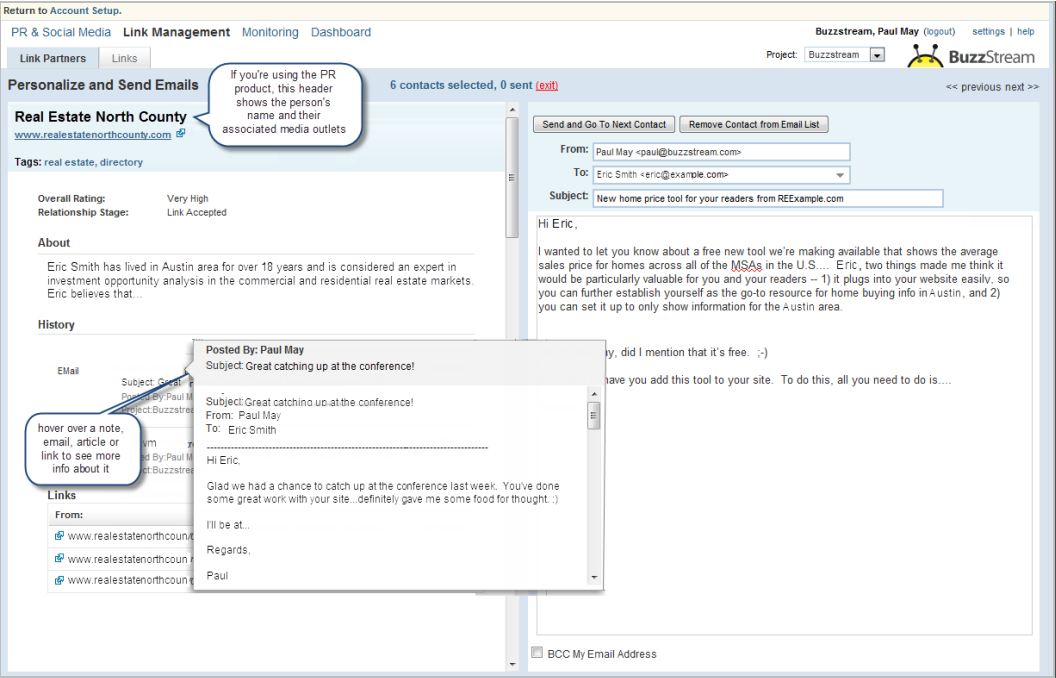
Task: Click 'Posted By: Paul May' popup header
Action: (255, 350)
